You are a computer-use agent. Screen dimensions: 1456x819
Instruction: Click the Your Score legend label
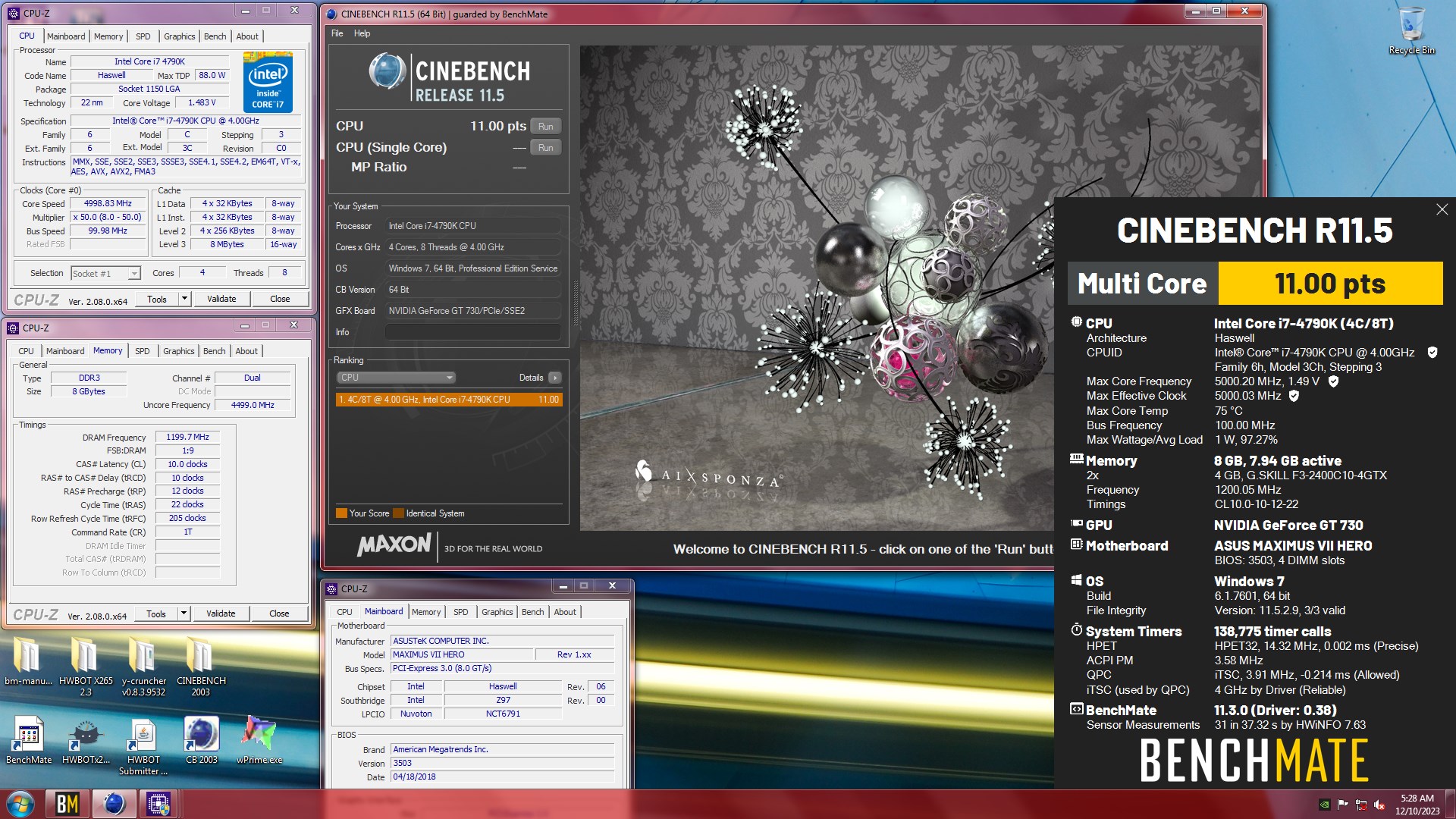tap(369, 513)
